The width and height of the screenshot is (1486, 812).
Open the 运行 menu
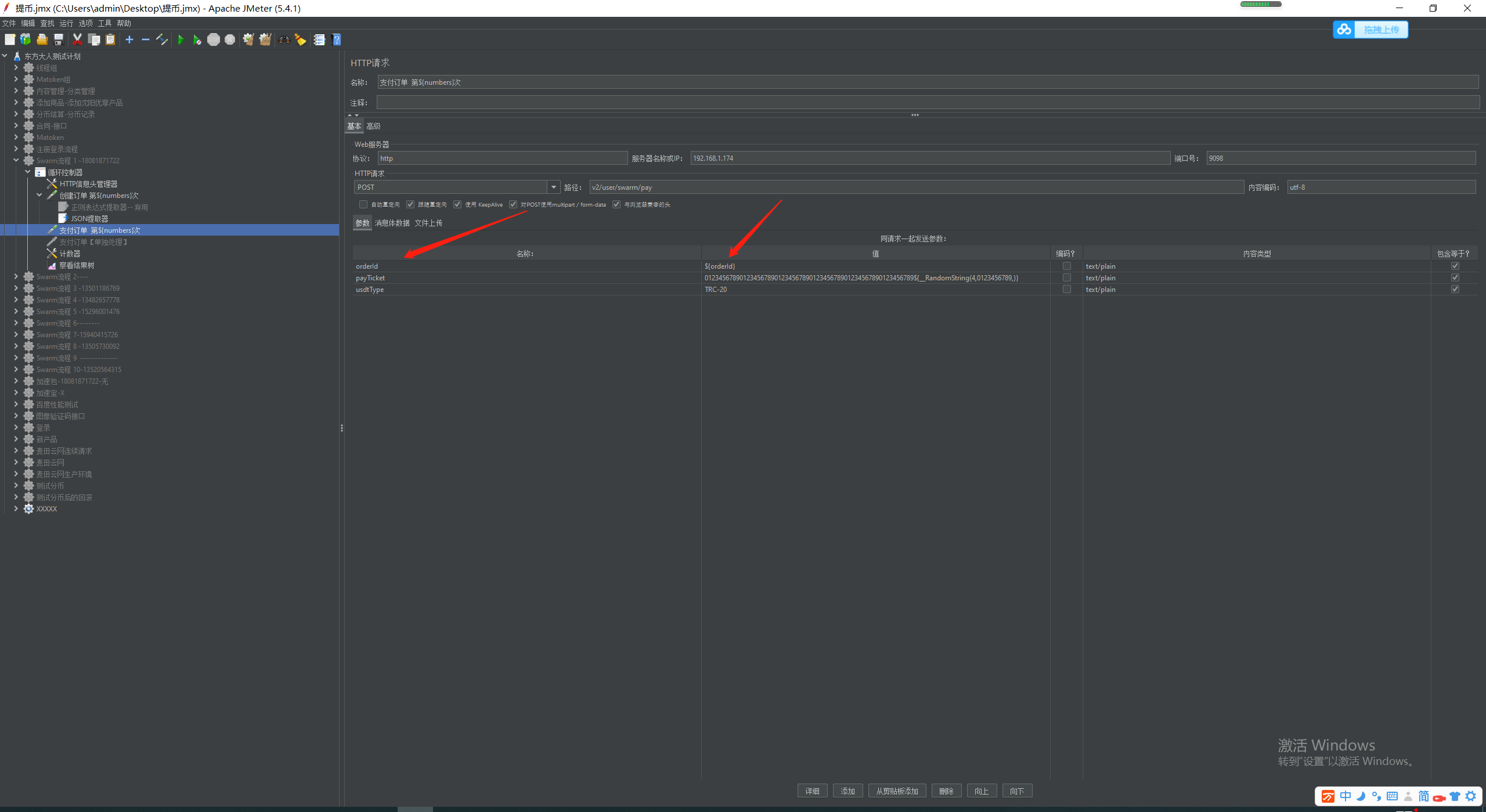tap(66, 23)
